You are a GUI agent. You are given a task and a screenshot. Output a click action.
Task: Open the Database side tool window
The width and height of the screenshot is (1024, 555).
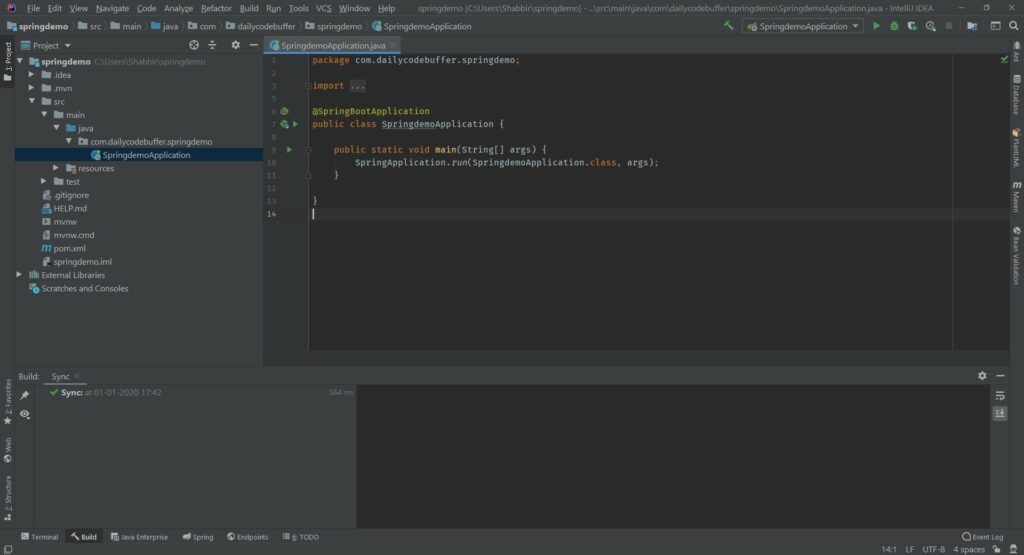(1017, 95)
